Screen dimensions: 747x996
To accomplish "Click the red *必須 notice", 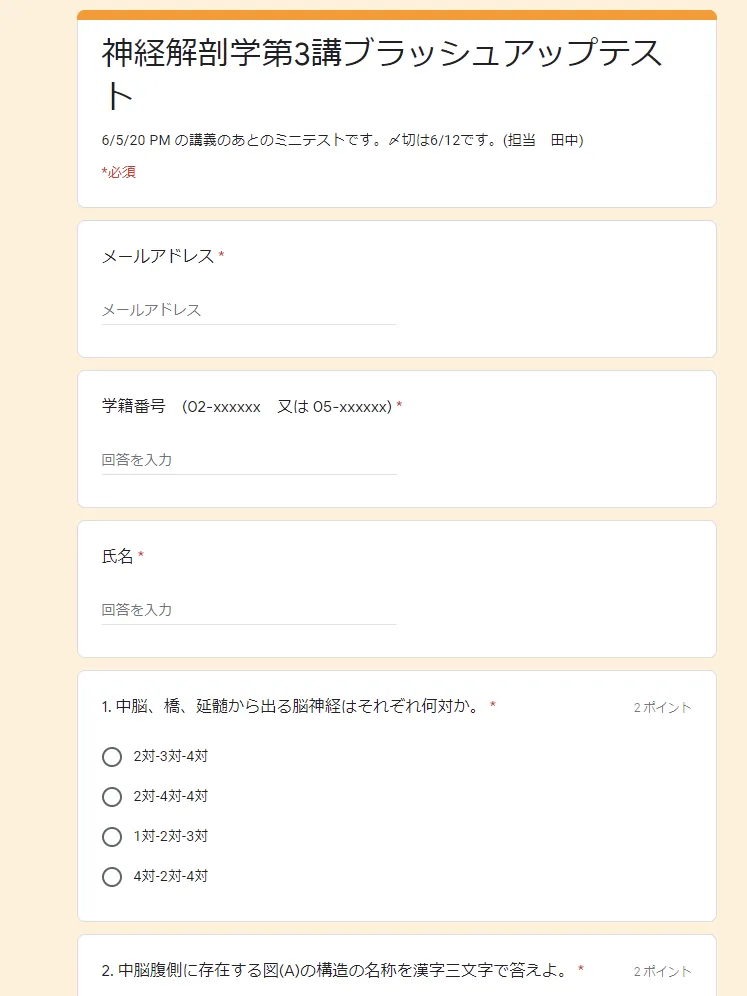I will click(x=119, y=172).
